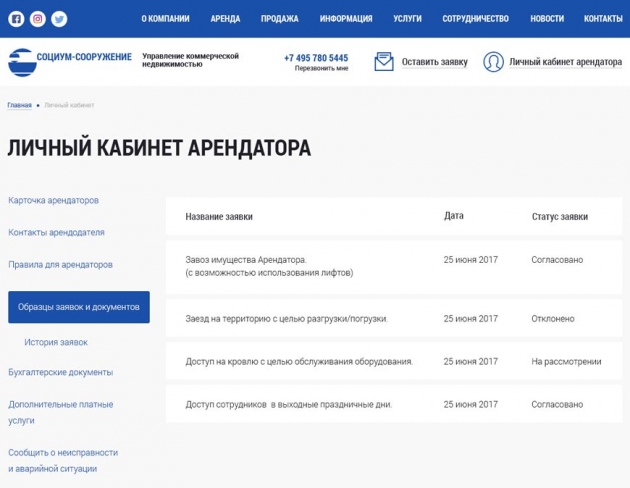Sort by the «Статус заявки» column header

559,216
